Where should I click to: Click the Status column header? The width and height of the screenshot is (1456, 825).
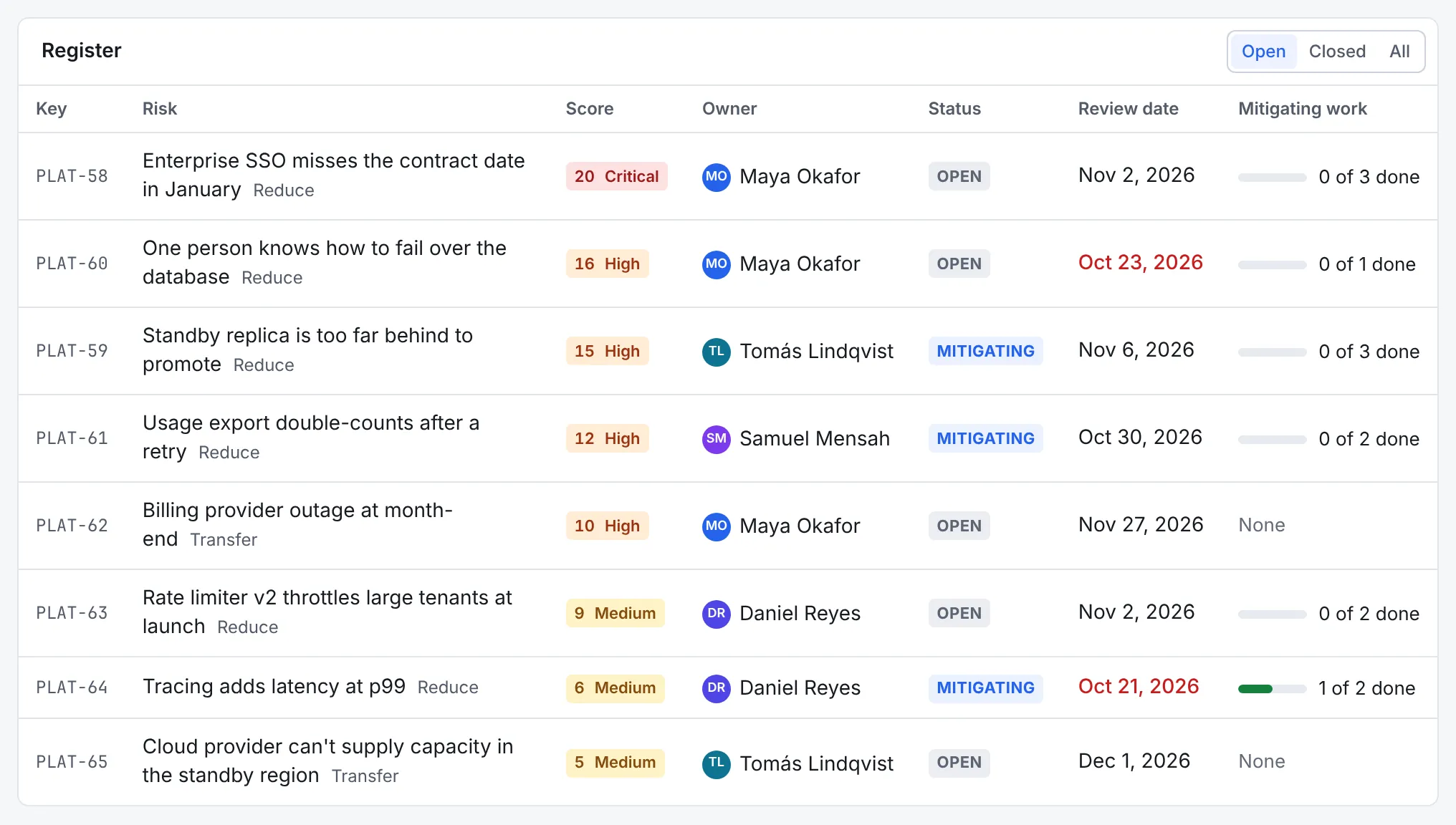click(x=954, y=109)
